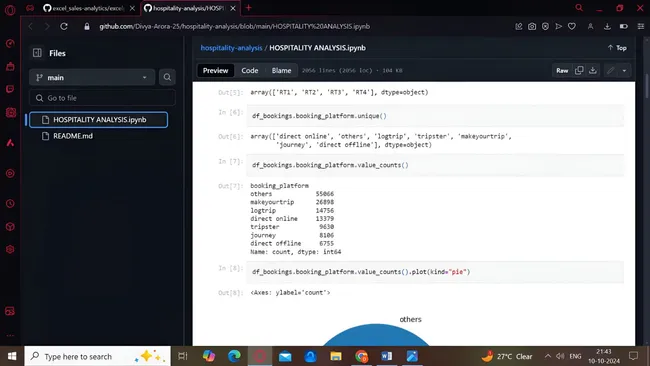
Task: Click the Windows search box
Action: [97, 356]
